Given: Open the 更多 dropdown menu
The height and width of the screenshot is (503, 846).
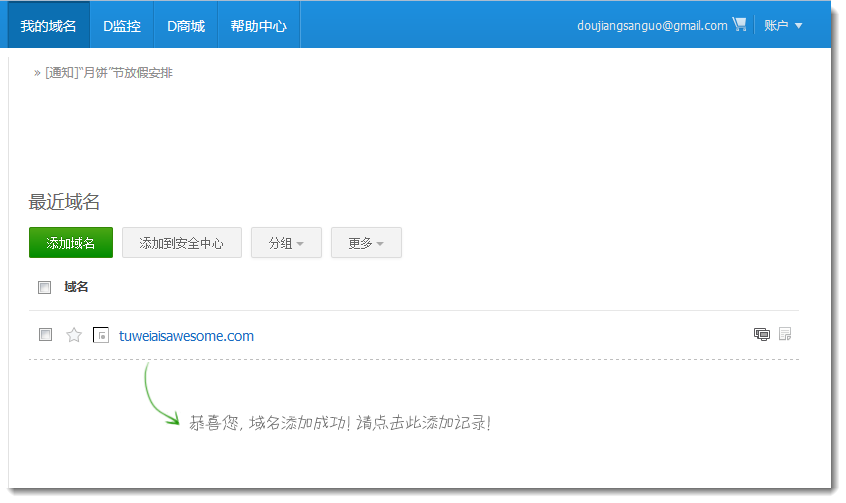Looking at the screenshot, I should tap(366, 243).
